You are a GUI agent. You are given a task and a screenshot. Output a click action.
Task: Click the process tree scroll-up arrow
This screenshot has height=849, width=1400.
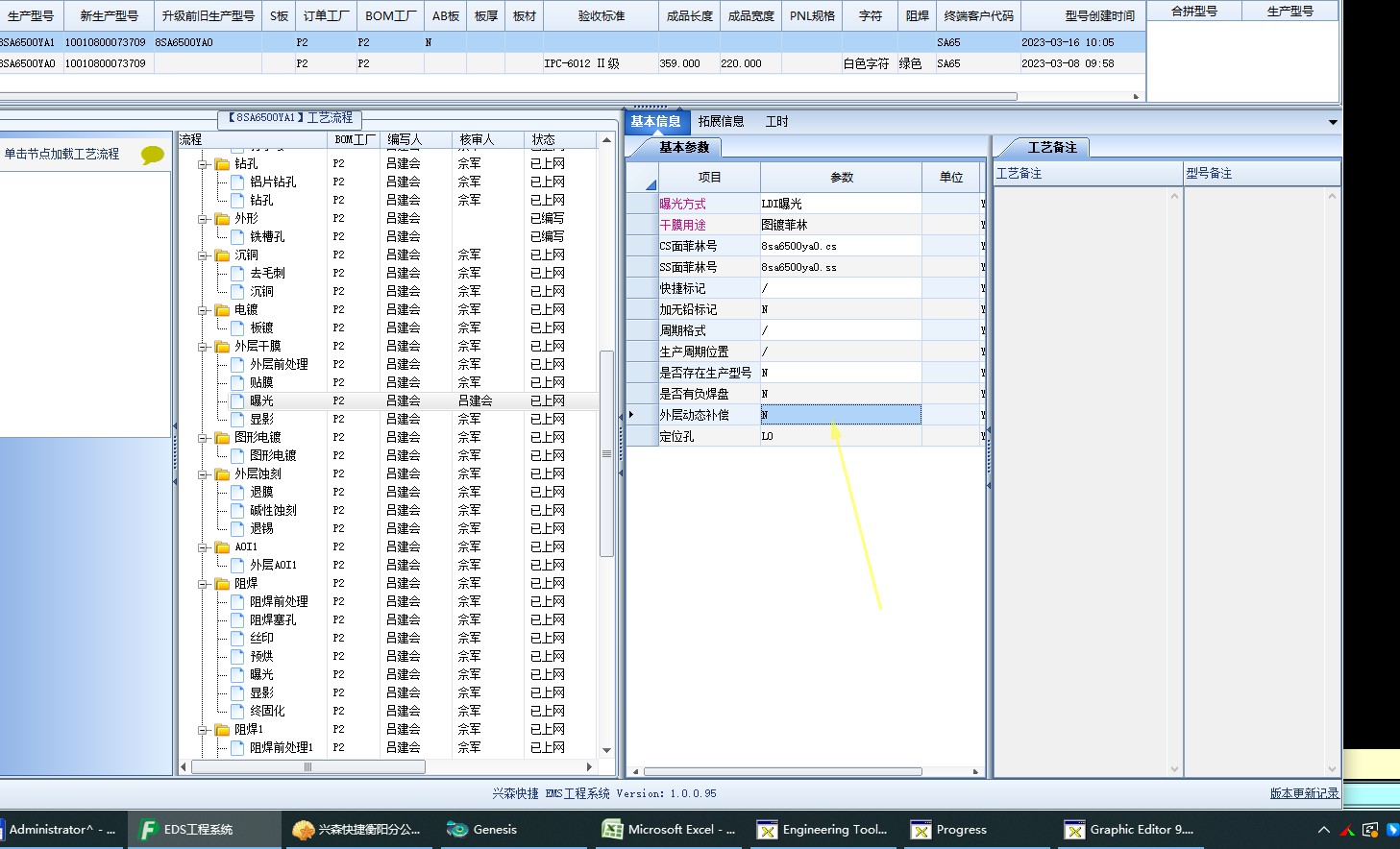(606, 140)
